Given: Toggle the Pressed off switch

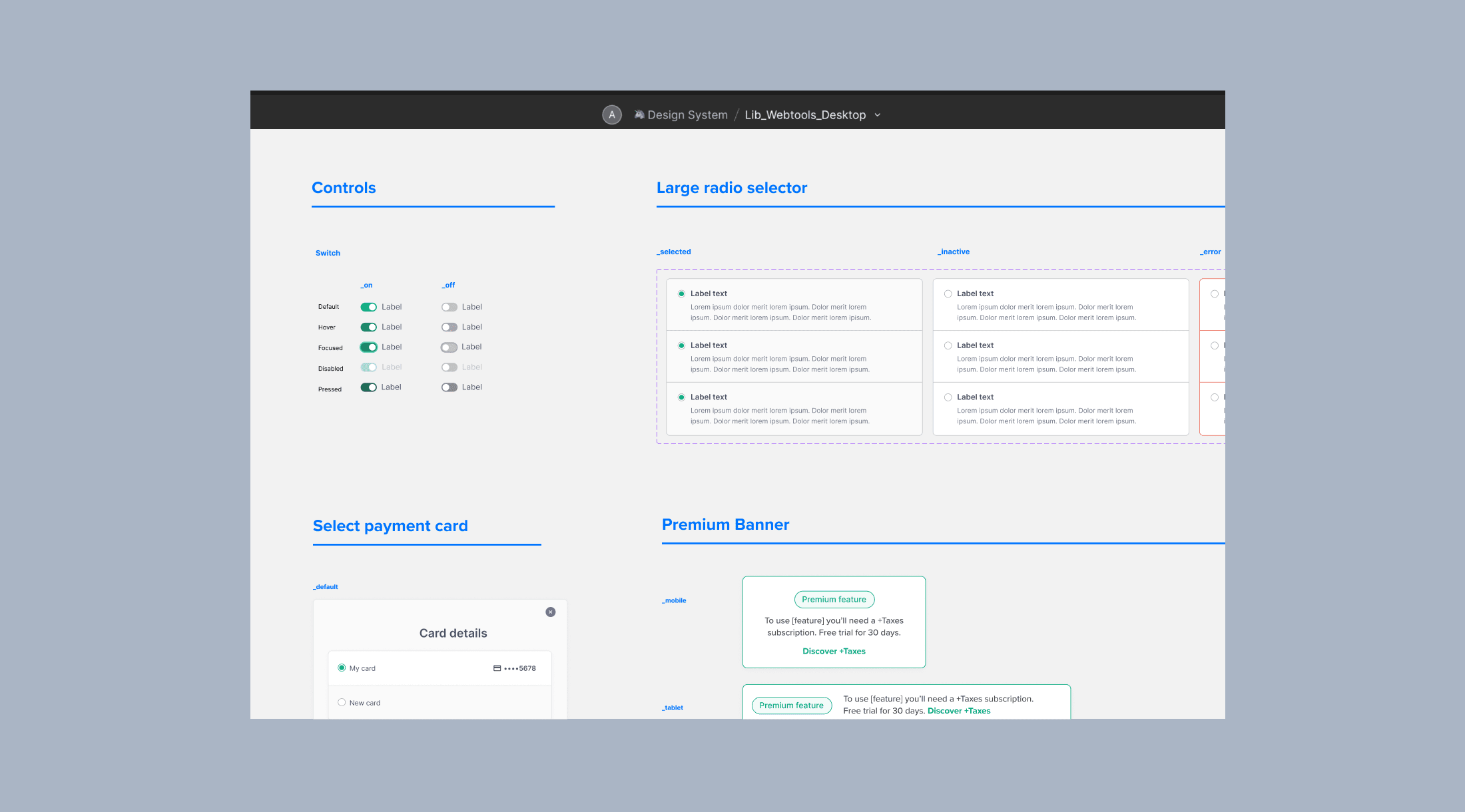Looking at the screenshot, I should (x=449, y=387).
